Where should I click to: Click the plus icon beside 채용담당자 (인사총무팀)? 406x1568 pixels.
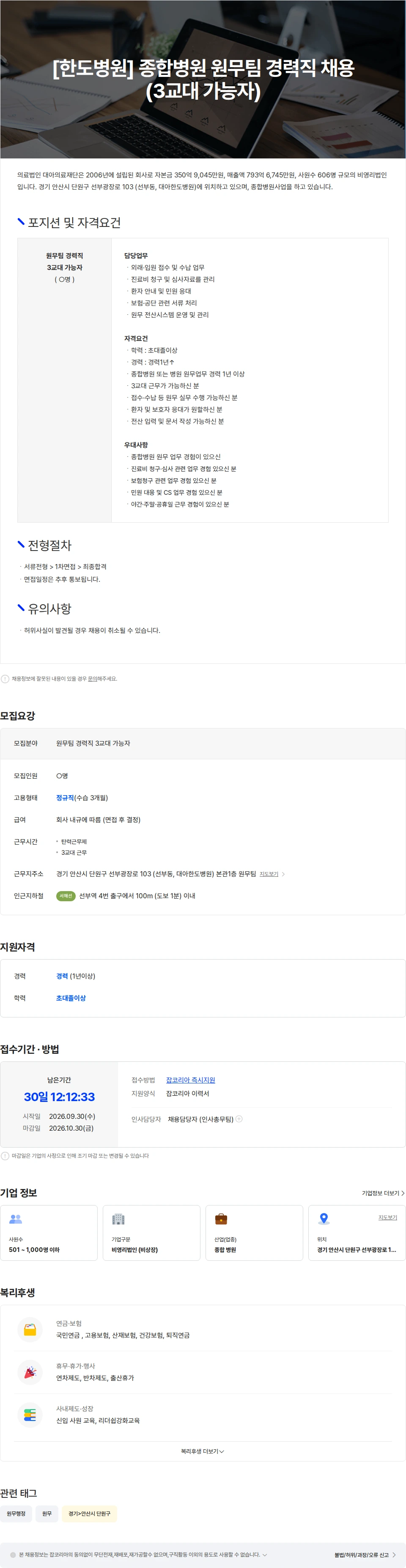click(239, 1119)
